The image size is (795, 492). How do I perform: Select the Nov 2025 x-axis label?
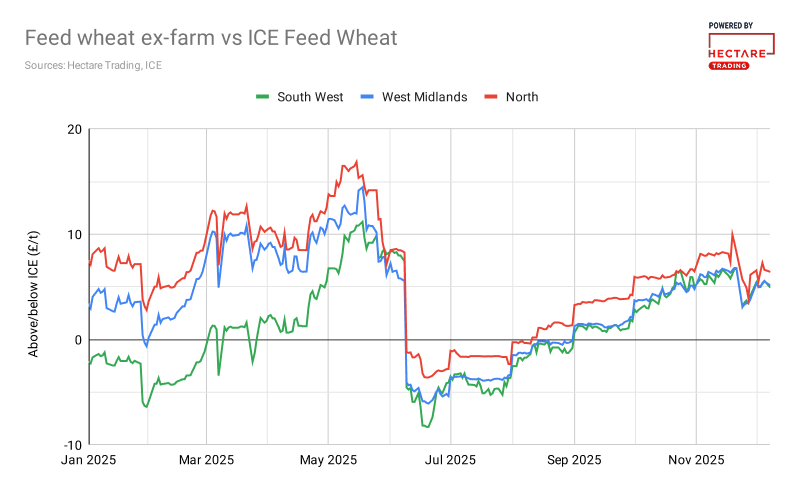point(696,460)
